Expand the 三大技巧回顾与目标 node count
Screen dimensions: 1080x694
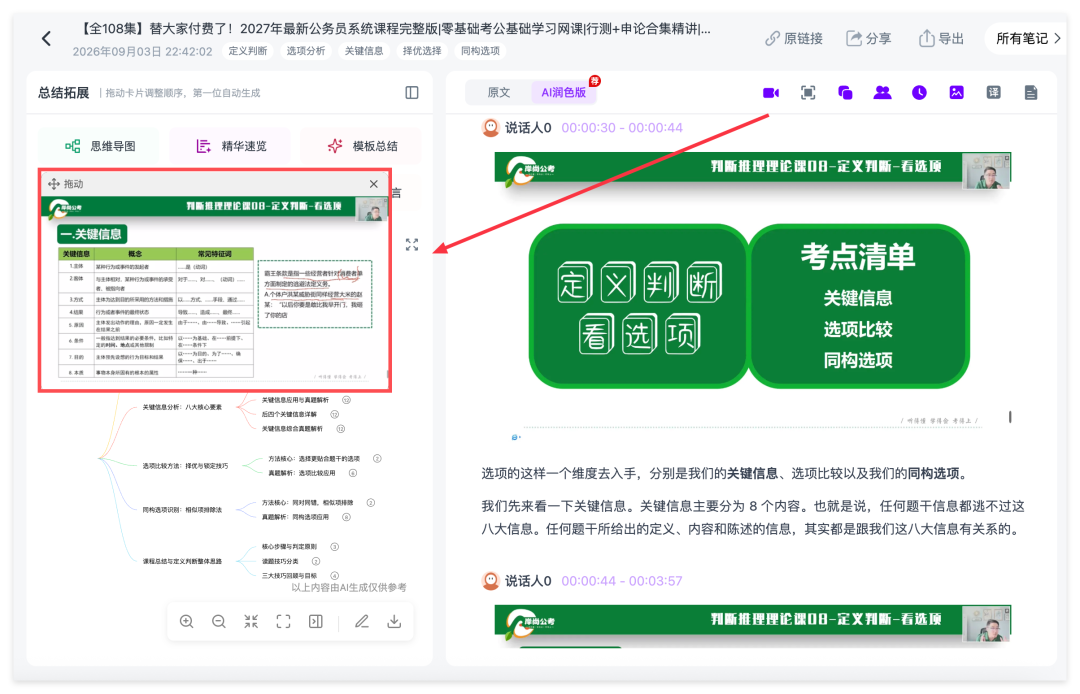[x=334, y=576]
